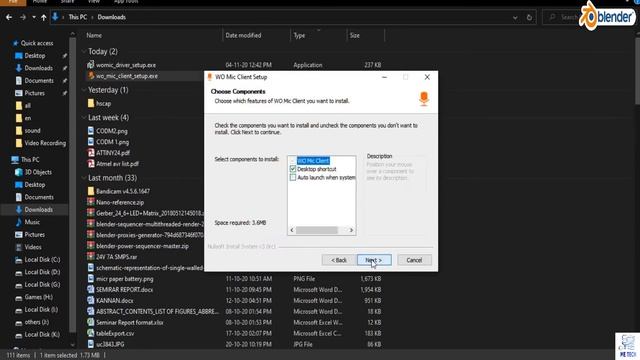
Task: Toggle the Desktop shortcut checkbox
Action: click(x=293, y=169)
